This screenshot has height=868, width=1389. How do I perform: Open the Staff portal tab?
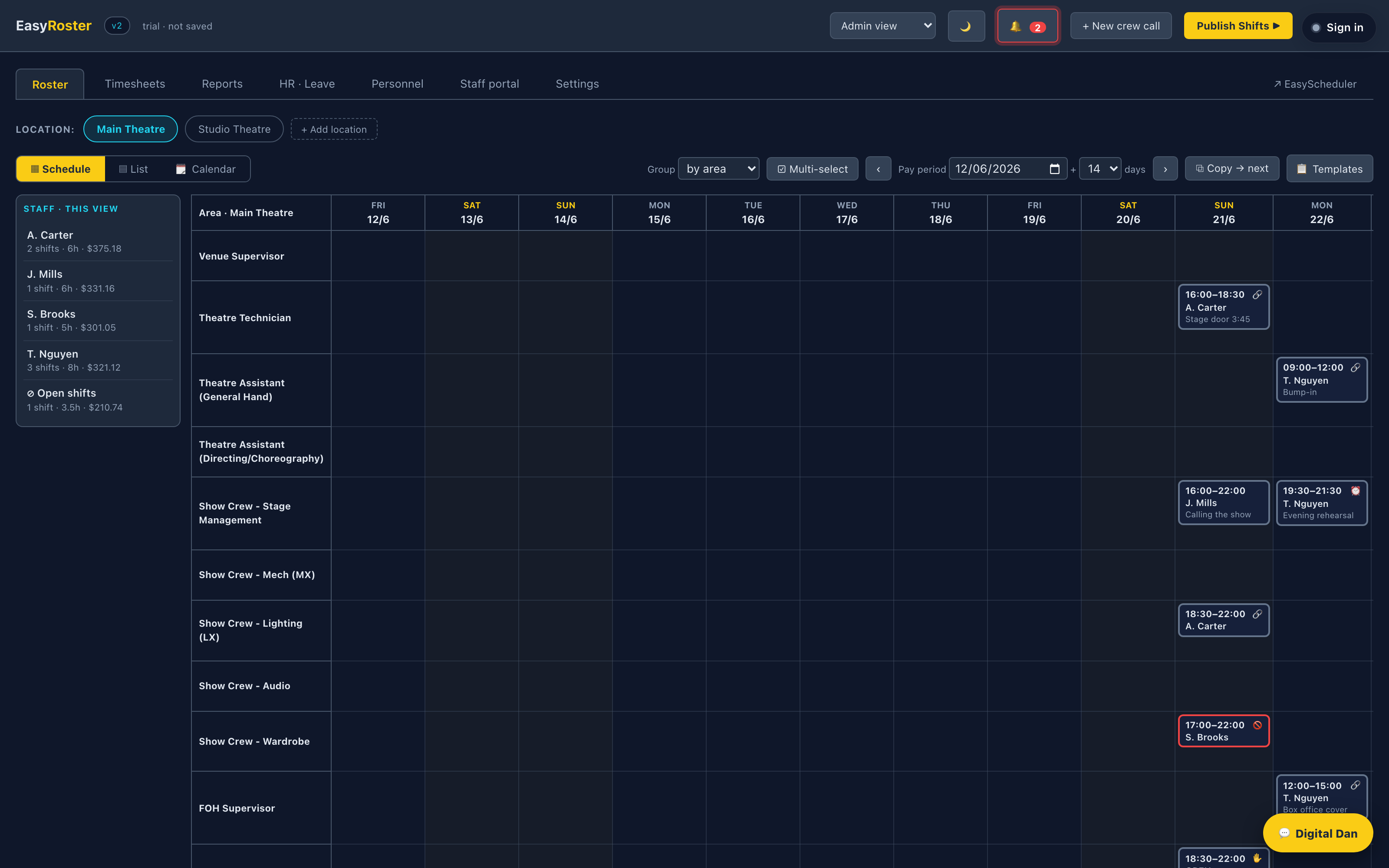click(490, 84)
